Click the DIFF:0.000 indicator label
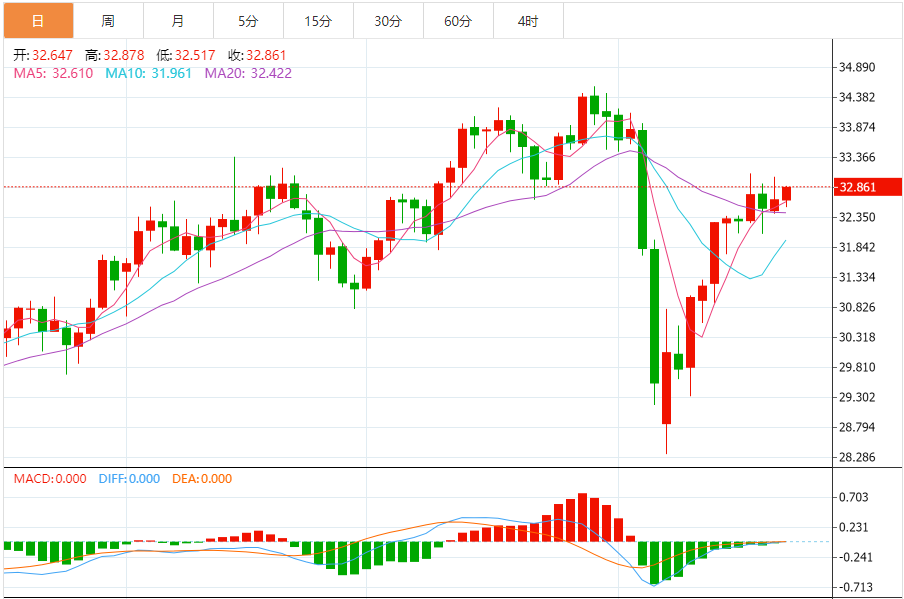 (x=129, y=479)
